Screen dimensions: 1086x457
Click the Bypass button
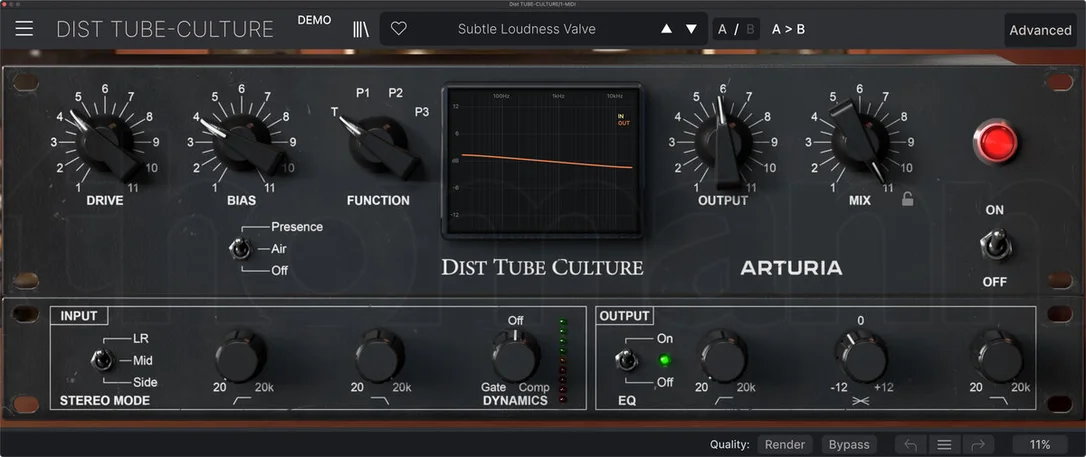click(x=849, y=445)
